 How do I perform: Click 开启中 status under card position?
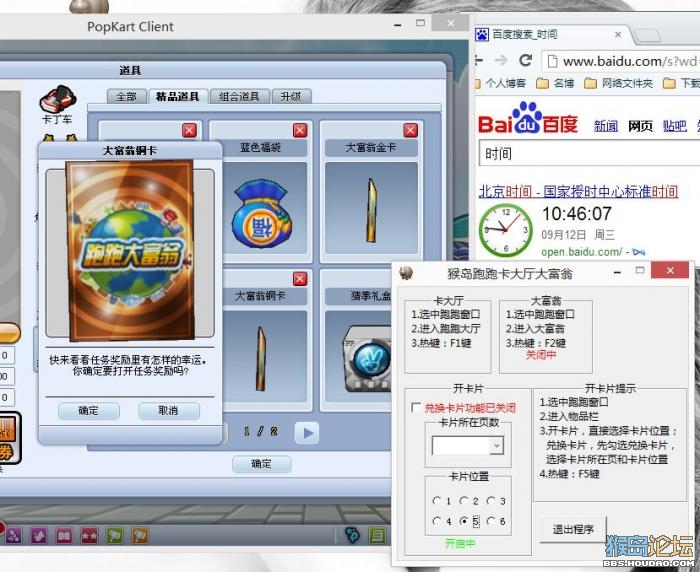point(460,543)
